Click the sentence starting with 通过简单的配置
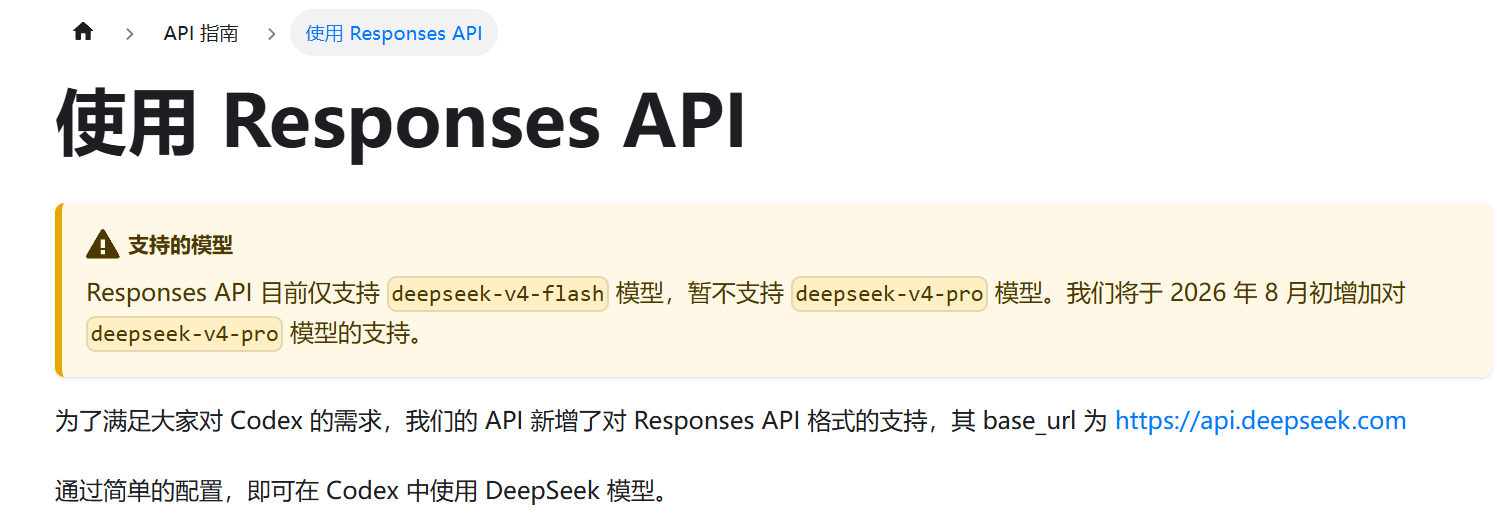The width and height of the screenshot is (1497, 518). point(361,492)
